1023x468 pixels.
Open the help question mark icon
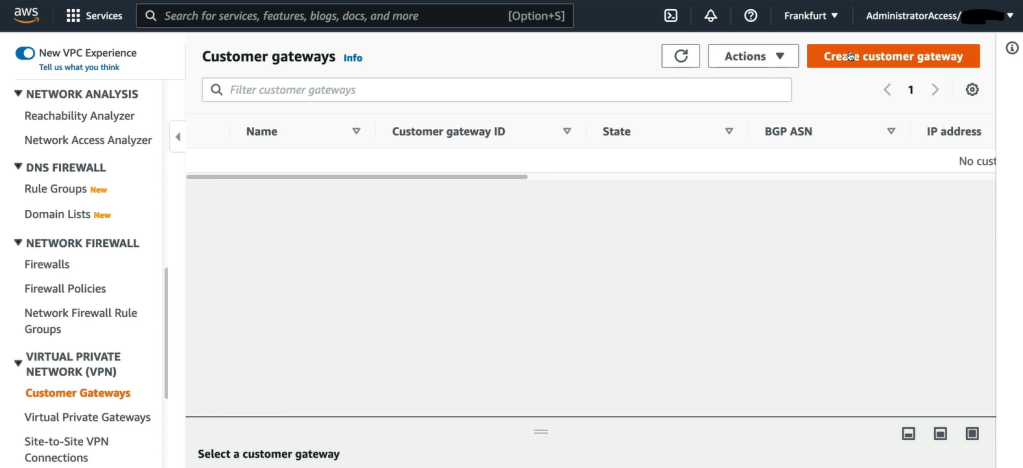coord(751,16)
